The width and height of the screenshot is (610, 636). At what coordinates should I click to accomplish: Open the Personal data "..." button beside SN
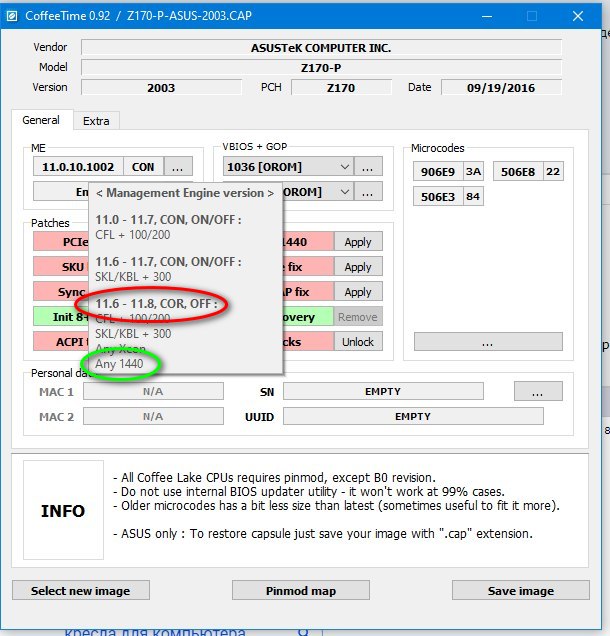point(538,391)
